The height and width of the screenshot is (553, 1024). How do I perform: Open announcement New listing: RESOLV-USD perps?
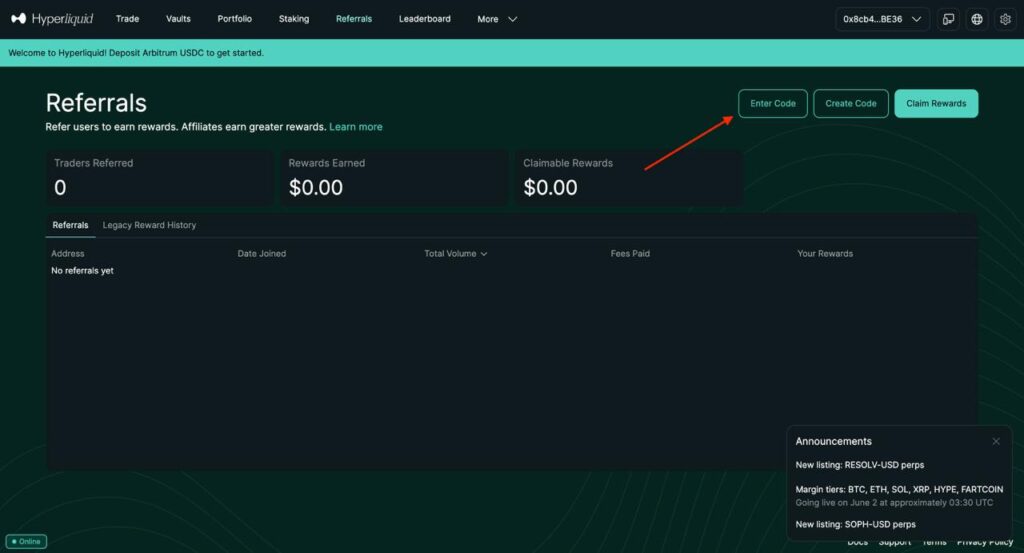[859, 465]
